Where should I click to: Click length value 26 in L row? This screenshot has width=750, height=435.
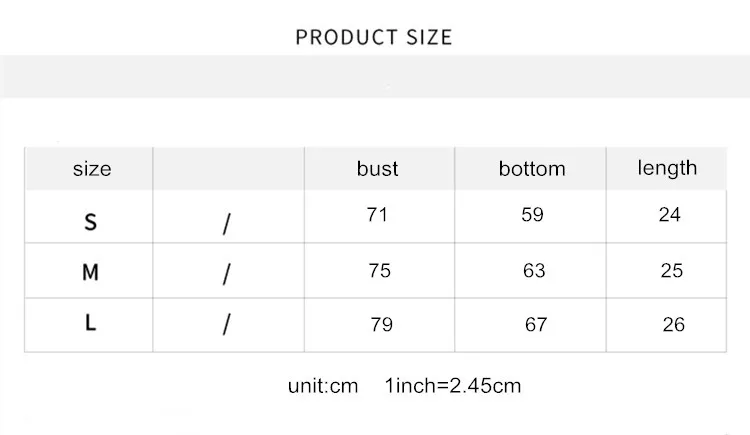[x=673, y=324]
